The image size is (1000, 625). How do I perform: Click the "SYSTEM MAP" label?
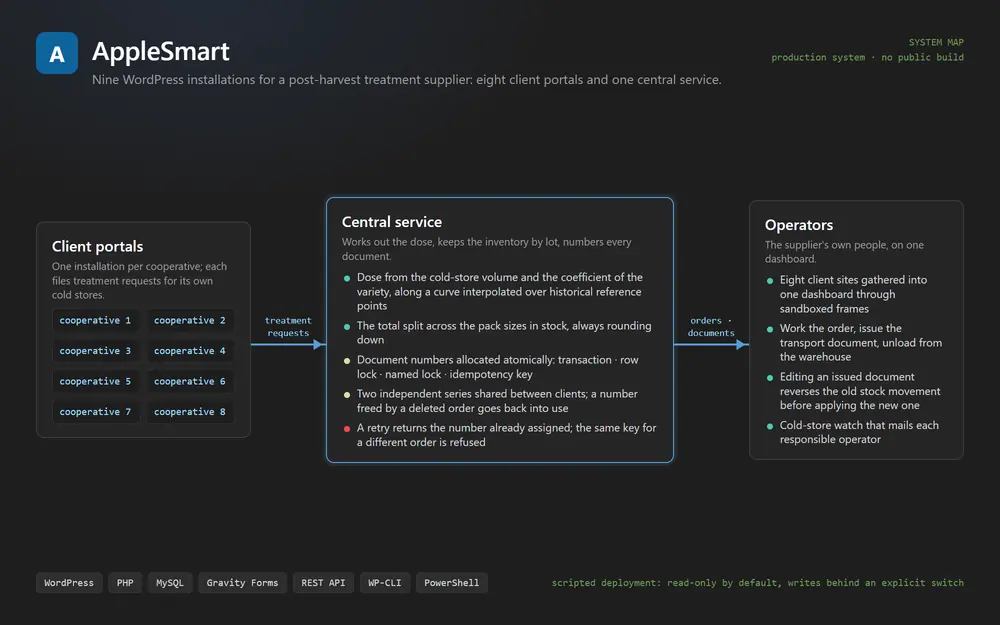(x=936, y=42)
